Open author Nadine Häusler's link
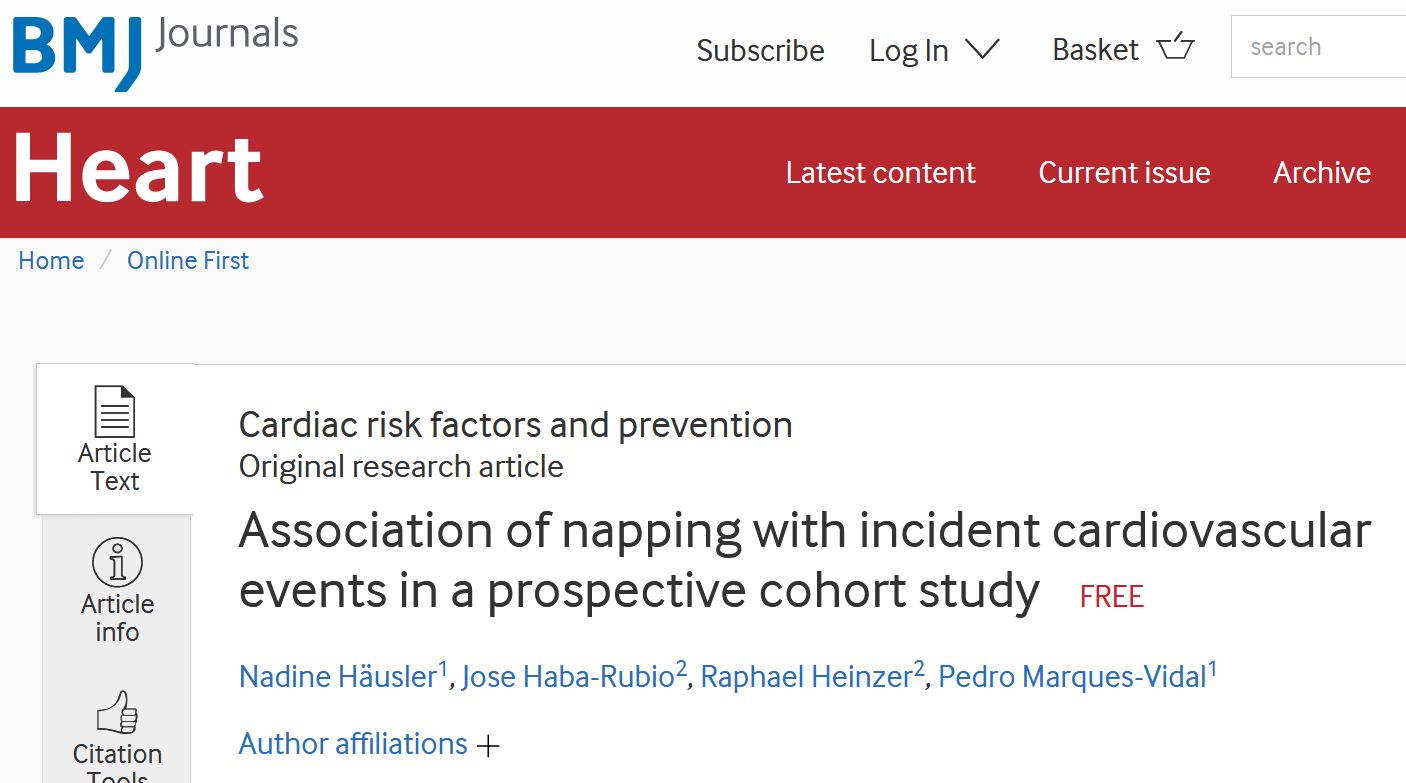Image resolution: width=1406 pixels, height=783 pixels. coord(338,677)
